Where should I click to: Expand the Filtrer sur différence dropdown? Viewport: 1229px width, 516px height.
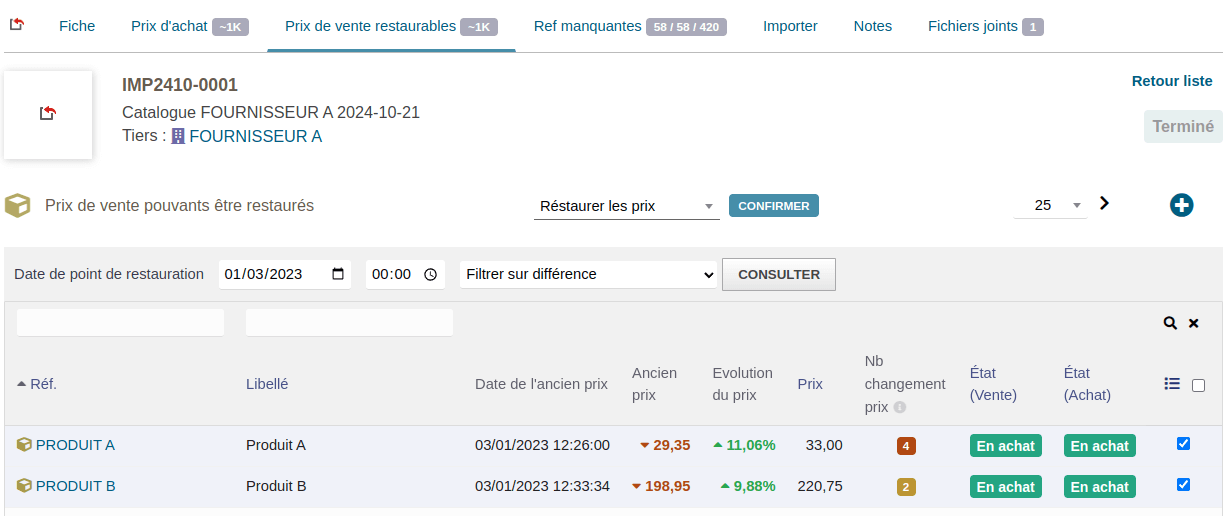[x=589, y=274]
